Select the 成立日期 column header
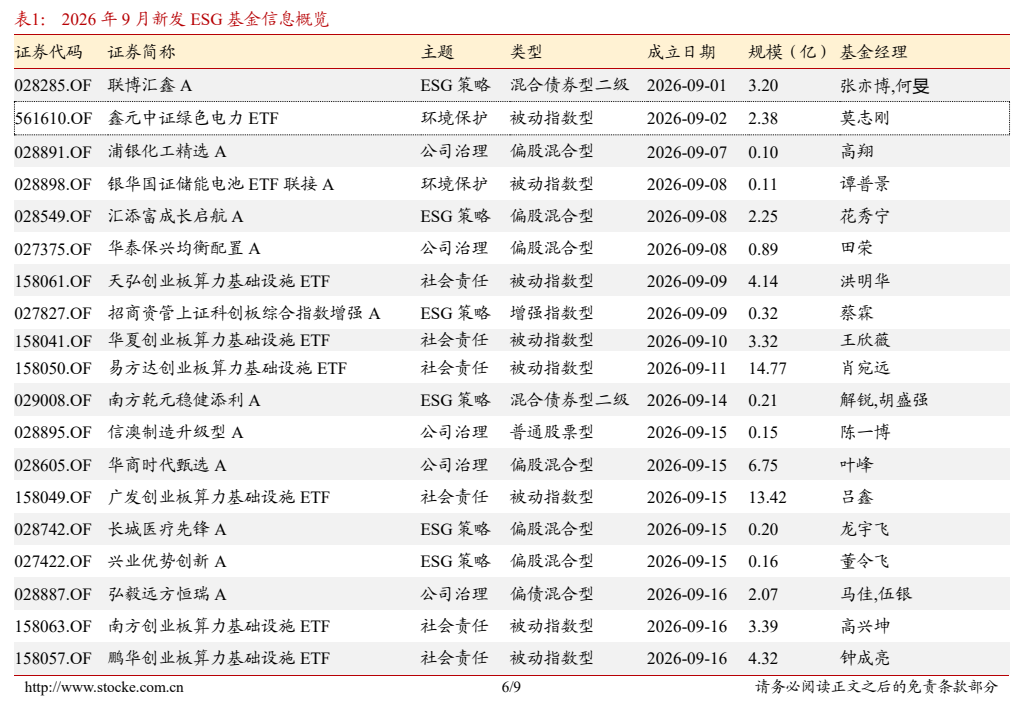The image size is (1024, 704). pos(681,52)
